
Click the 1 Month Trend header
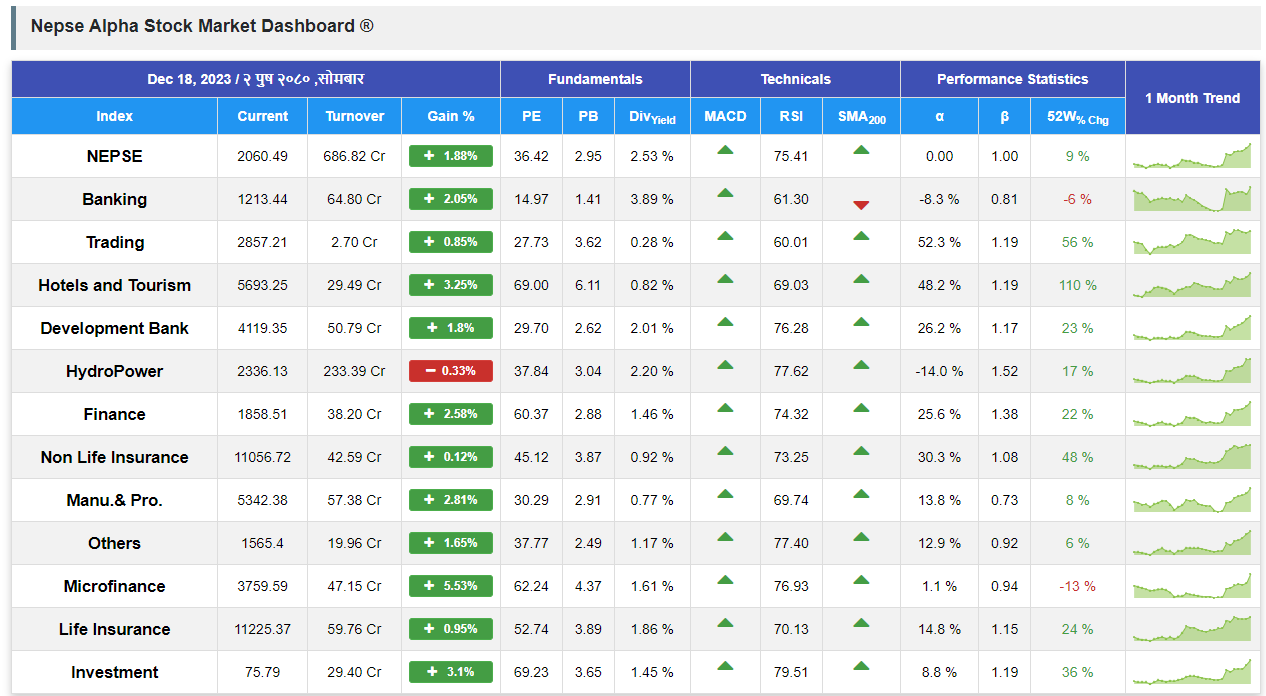[1192, 98]
